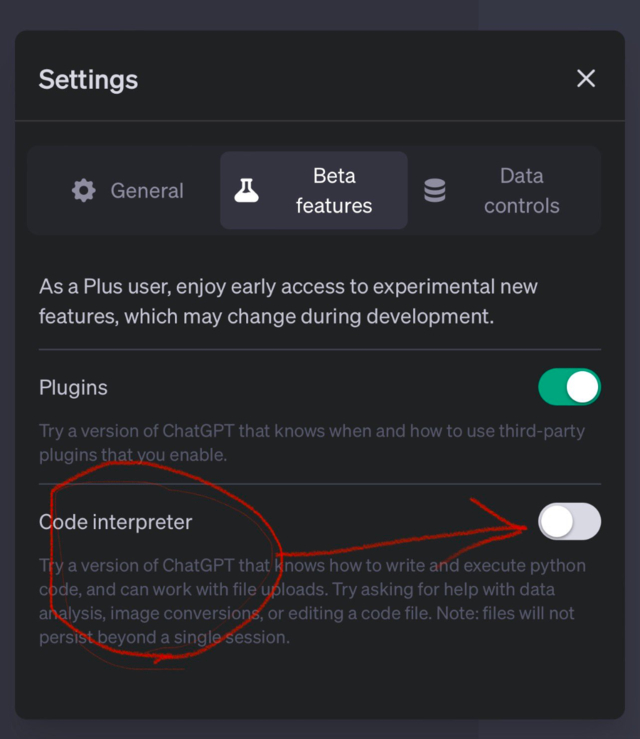This screenshot has height=739, width=640.
Task: Click the Settings dialog title
Action: click(x=88, y=79)
